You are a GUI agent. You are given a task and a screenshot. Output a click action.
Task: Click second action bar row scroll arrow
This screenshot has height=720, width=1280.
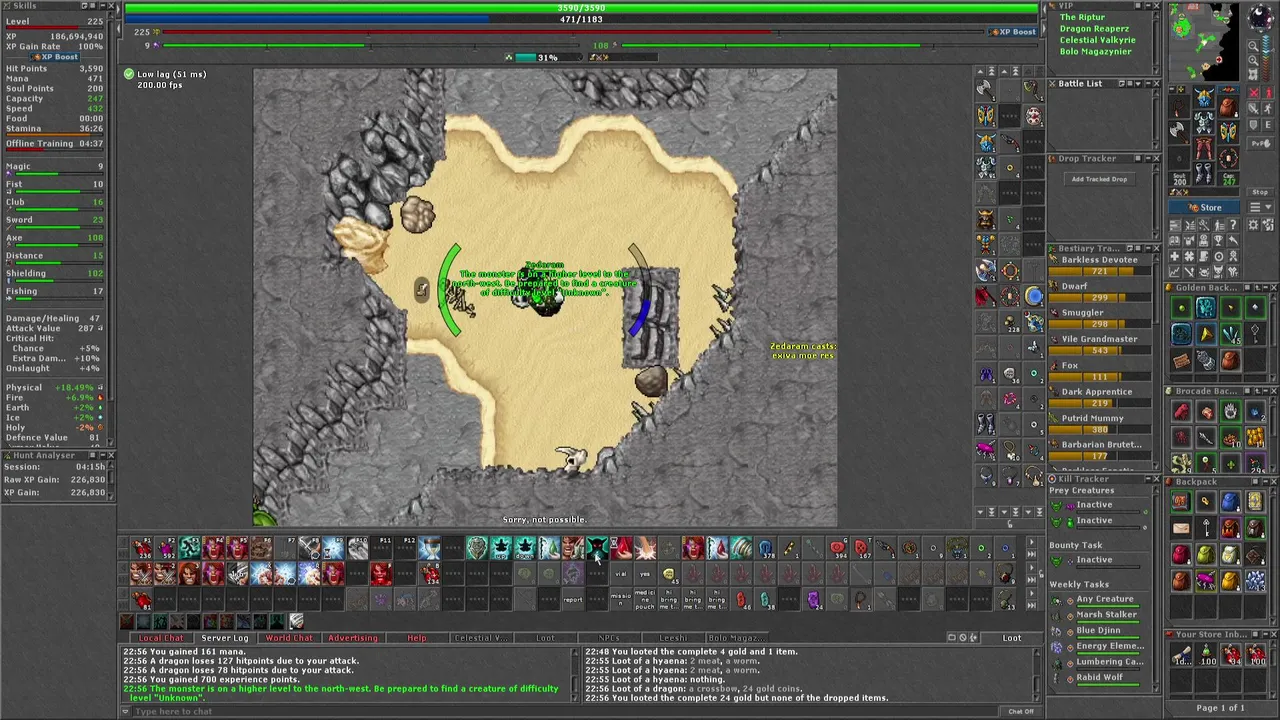(1032, 567)
